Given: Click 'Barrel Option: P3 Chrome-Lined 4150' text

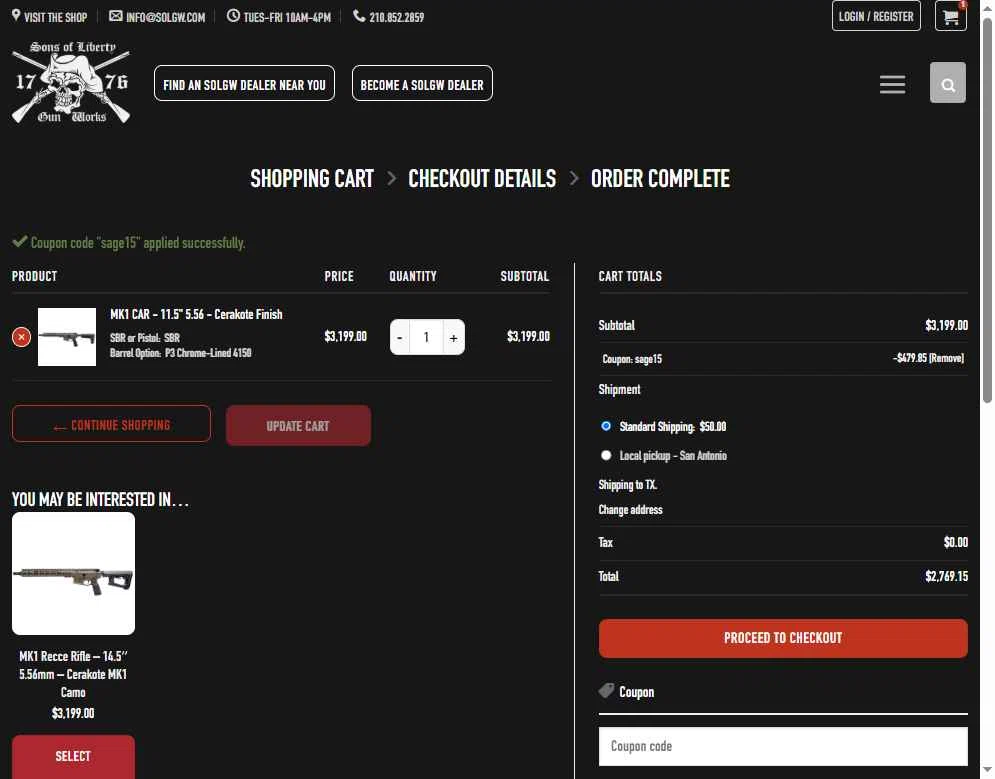Looking at the screenshot, I should point(180,353).
